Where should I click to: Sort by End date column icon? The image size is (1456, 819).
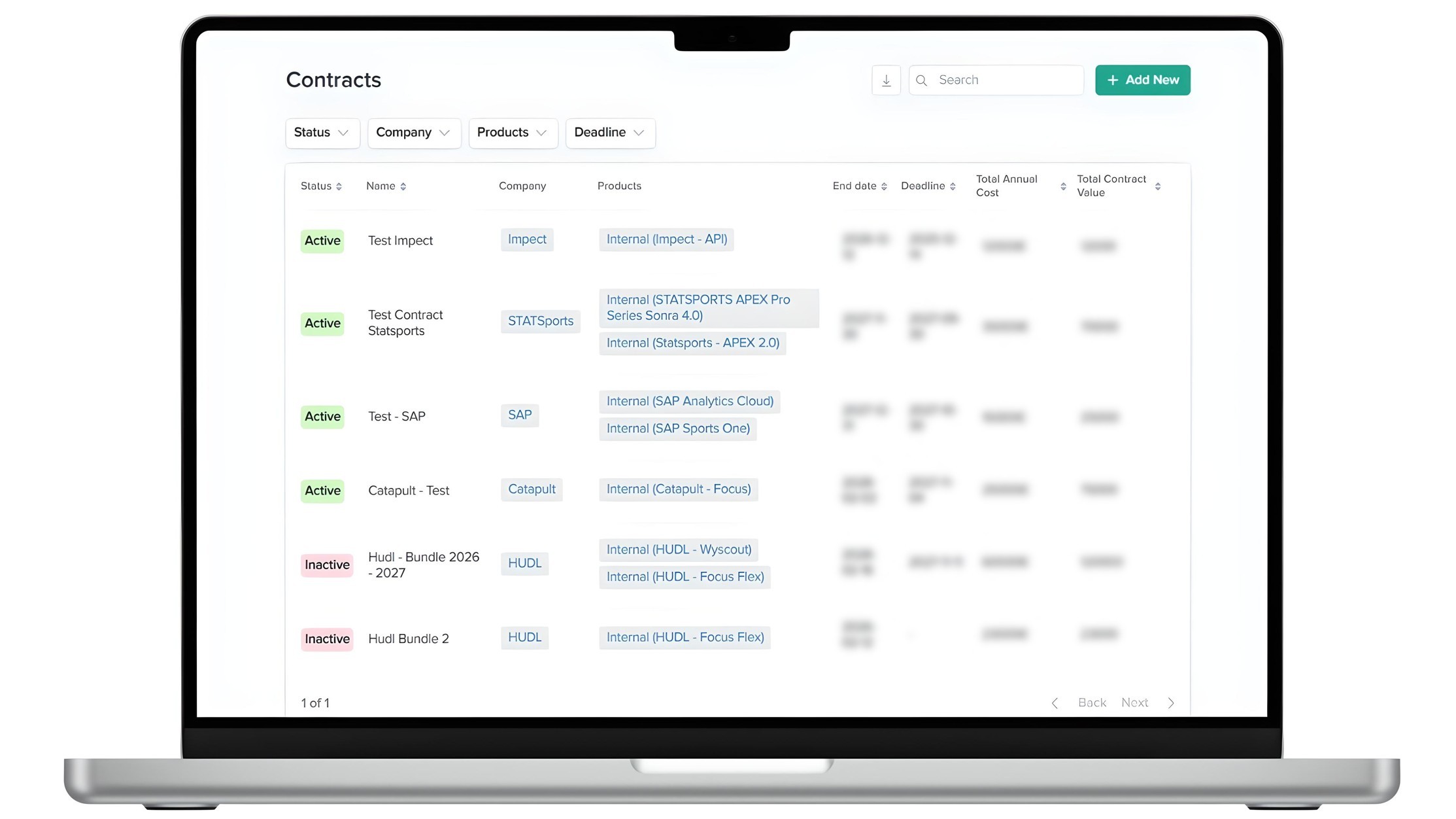885,186
